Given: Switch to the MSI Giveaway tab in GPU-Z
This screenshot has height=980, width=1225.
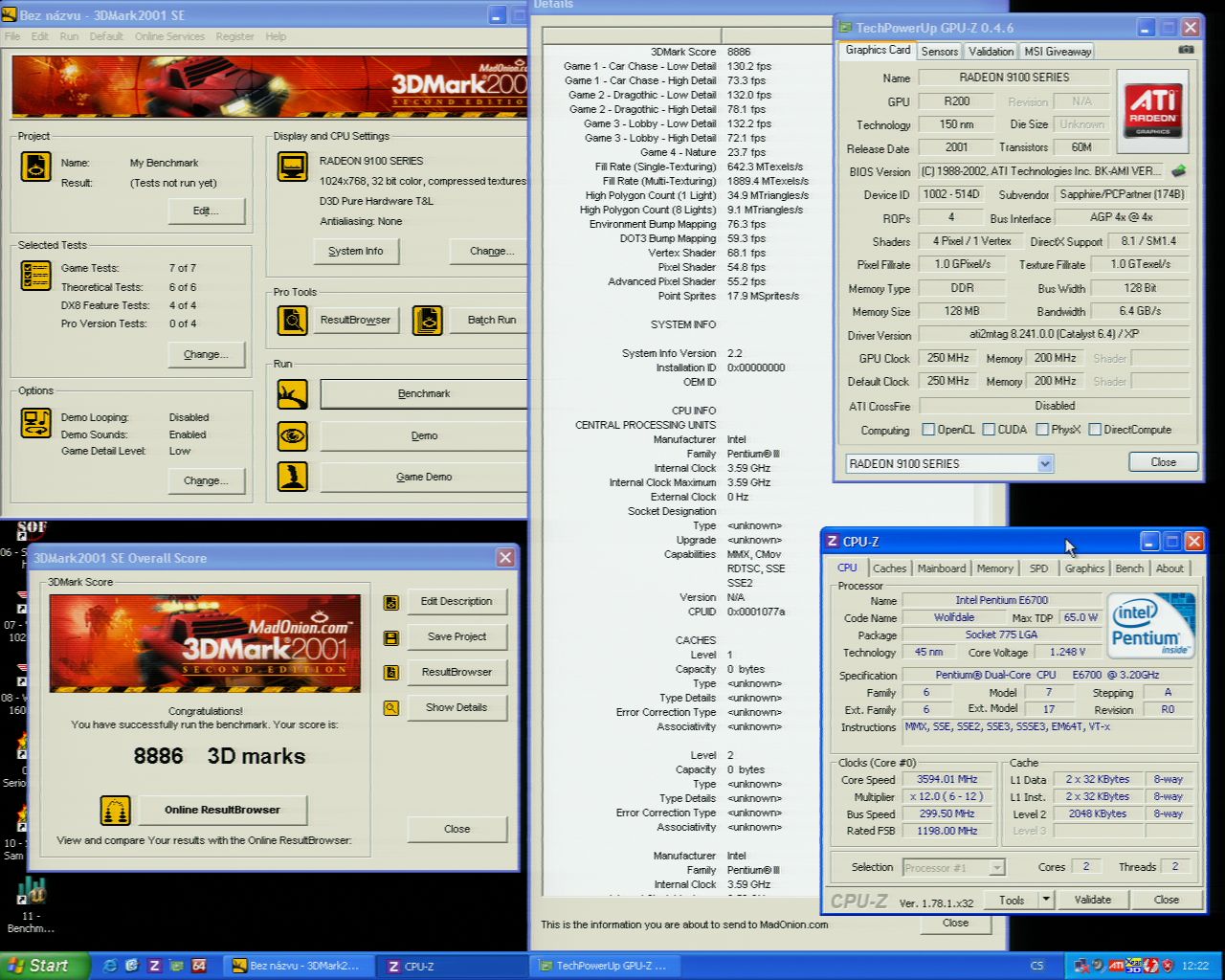Looking at the screenshot, I should (x=1057, y=52).
